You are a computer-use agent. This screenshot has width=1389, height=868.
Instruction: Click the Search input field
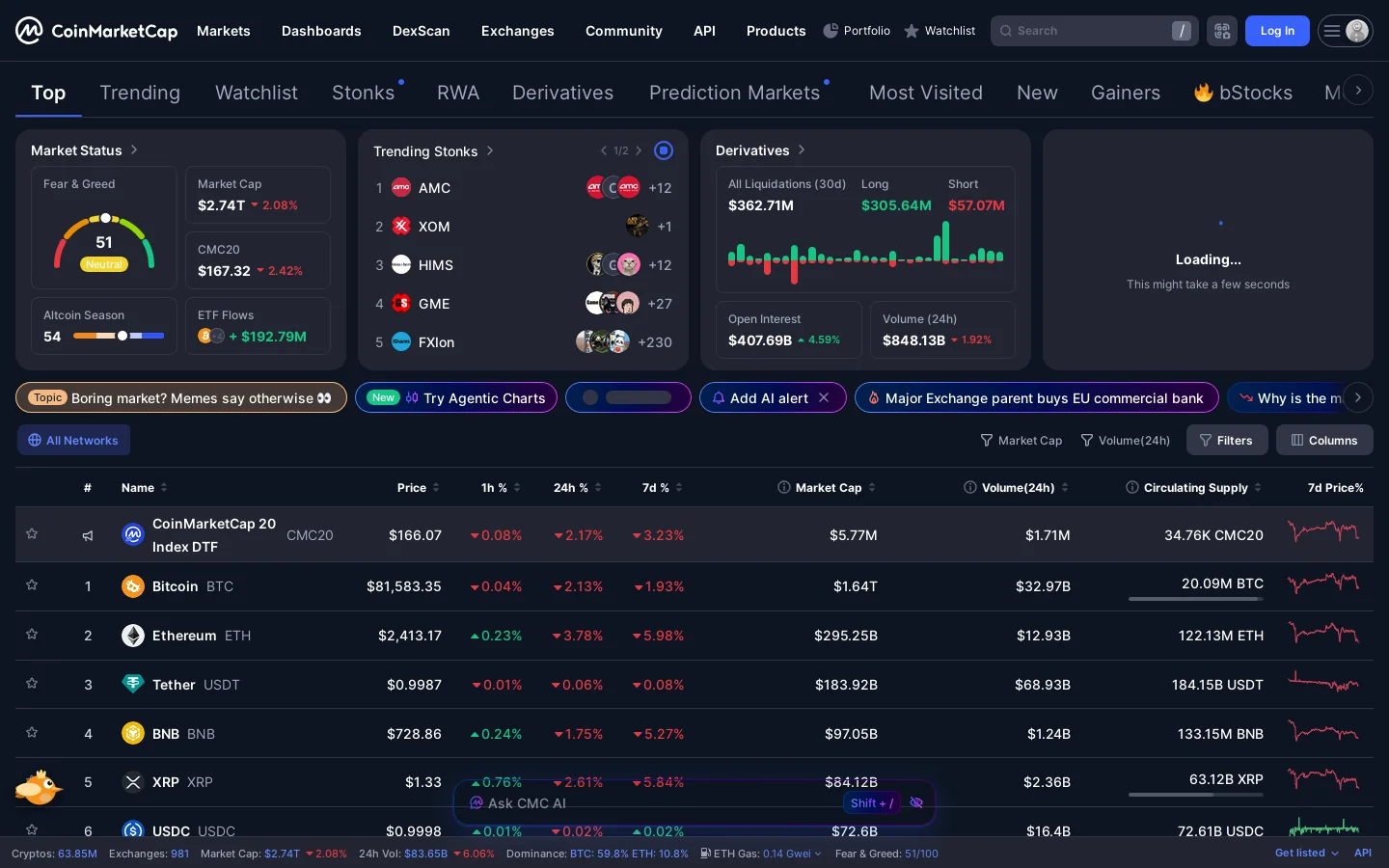point(1094,31)
